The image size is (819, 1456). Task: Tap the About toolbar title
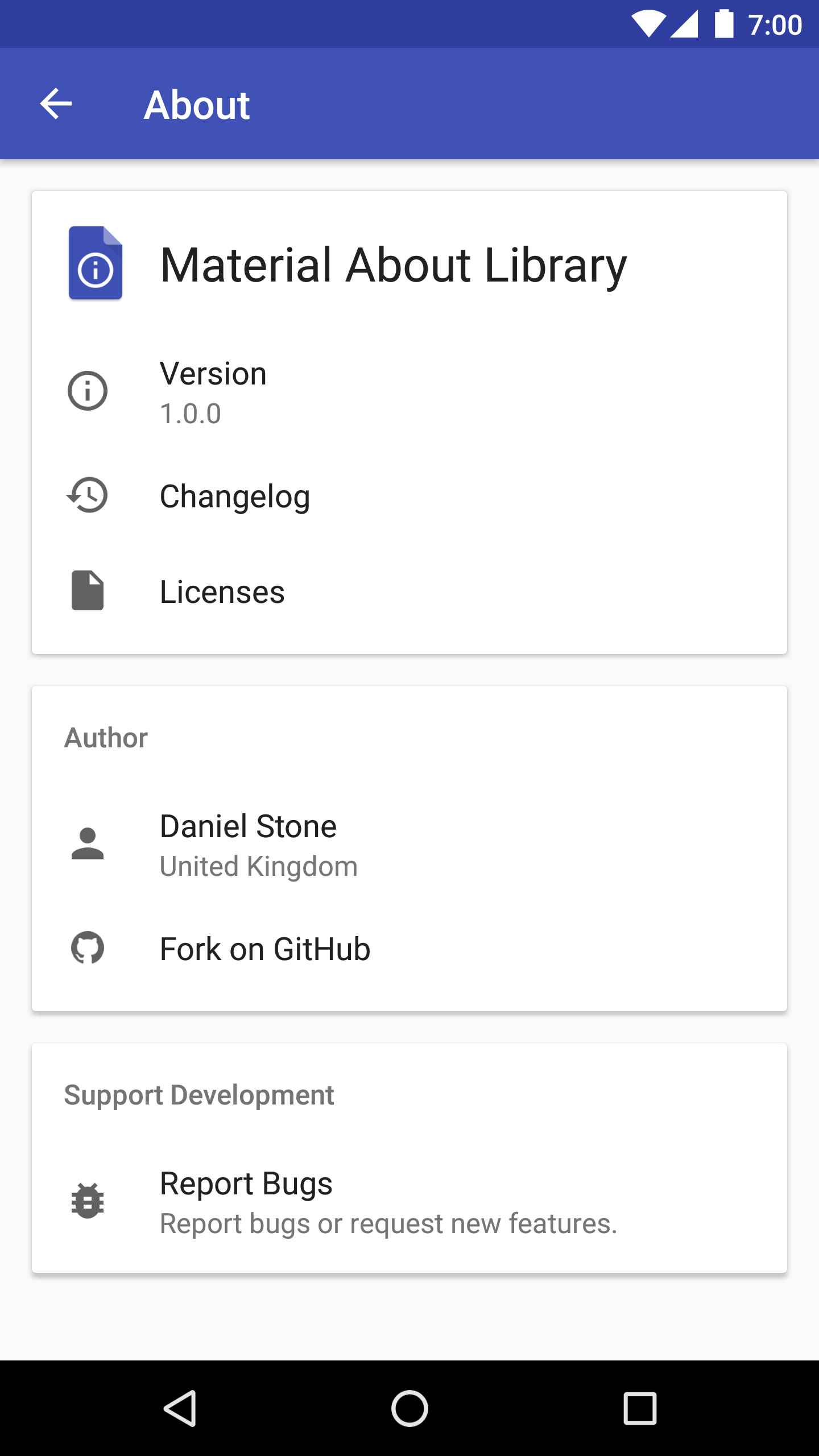pos(197,105)
